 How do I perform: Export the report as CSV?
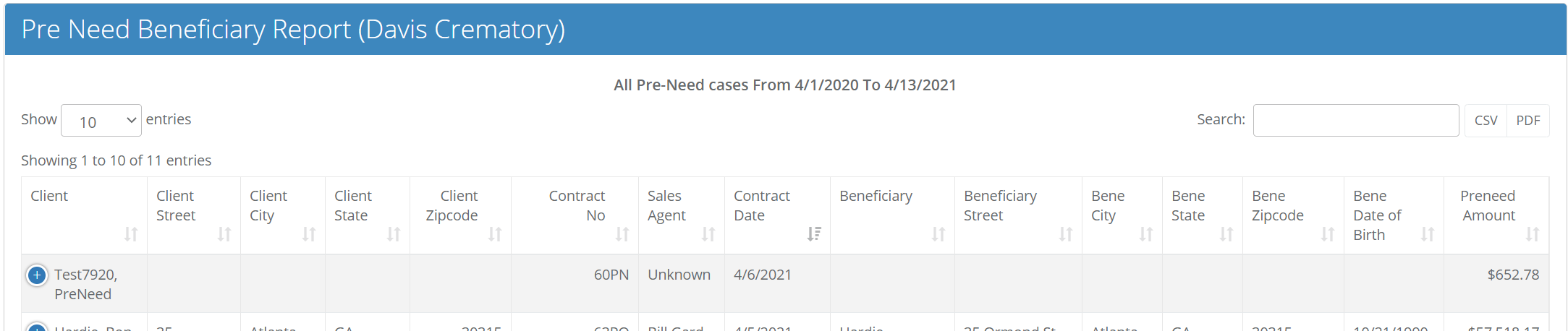point(1486,121)
